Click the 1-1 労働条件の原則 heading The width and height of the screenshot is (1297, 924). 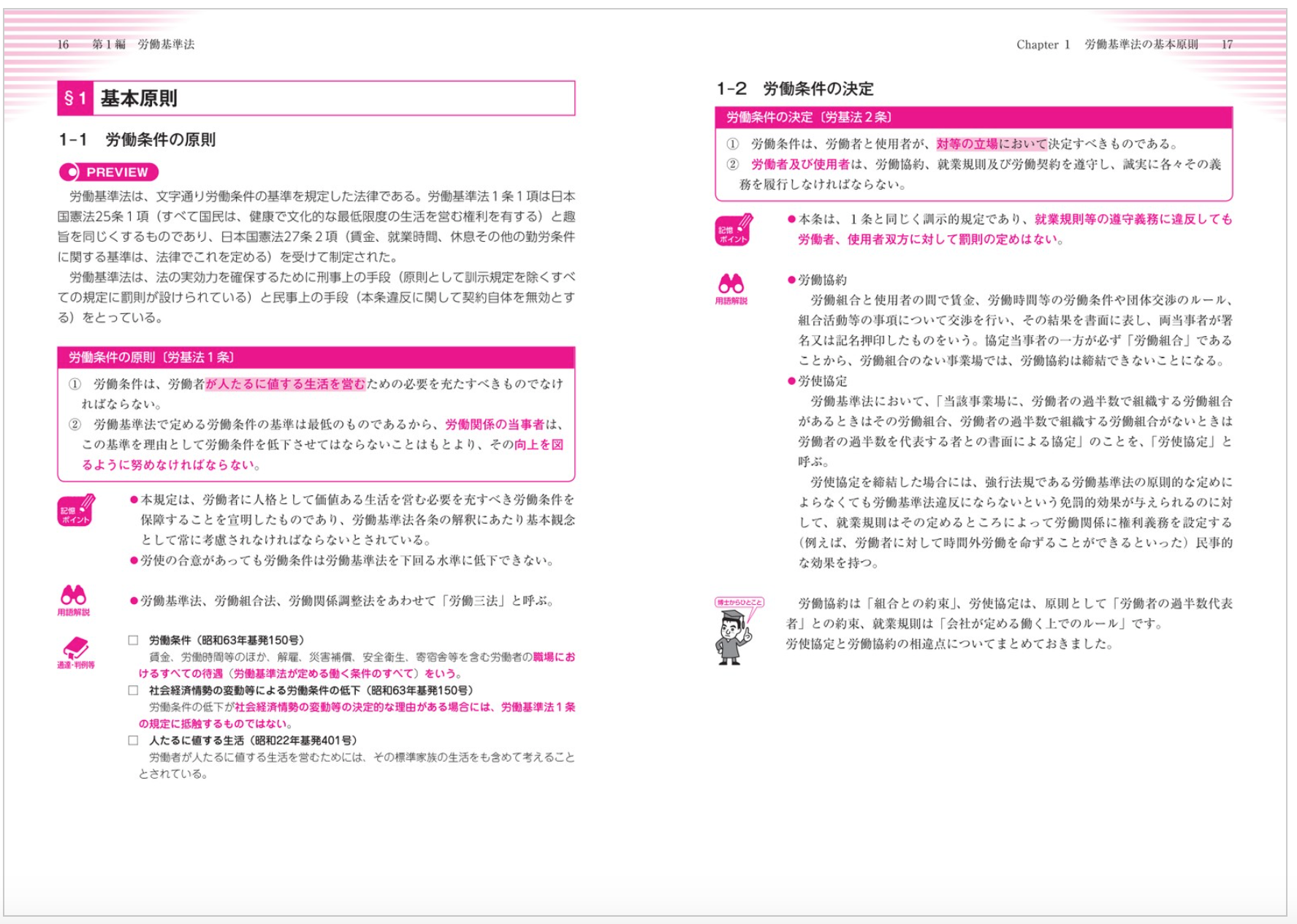pos(137,140)
